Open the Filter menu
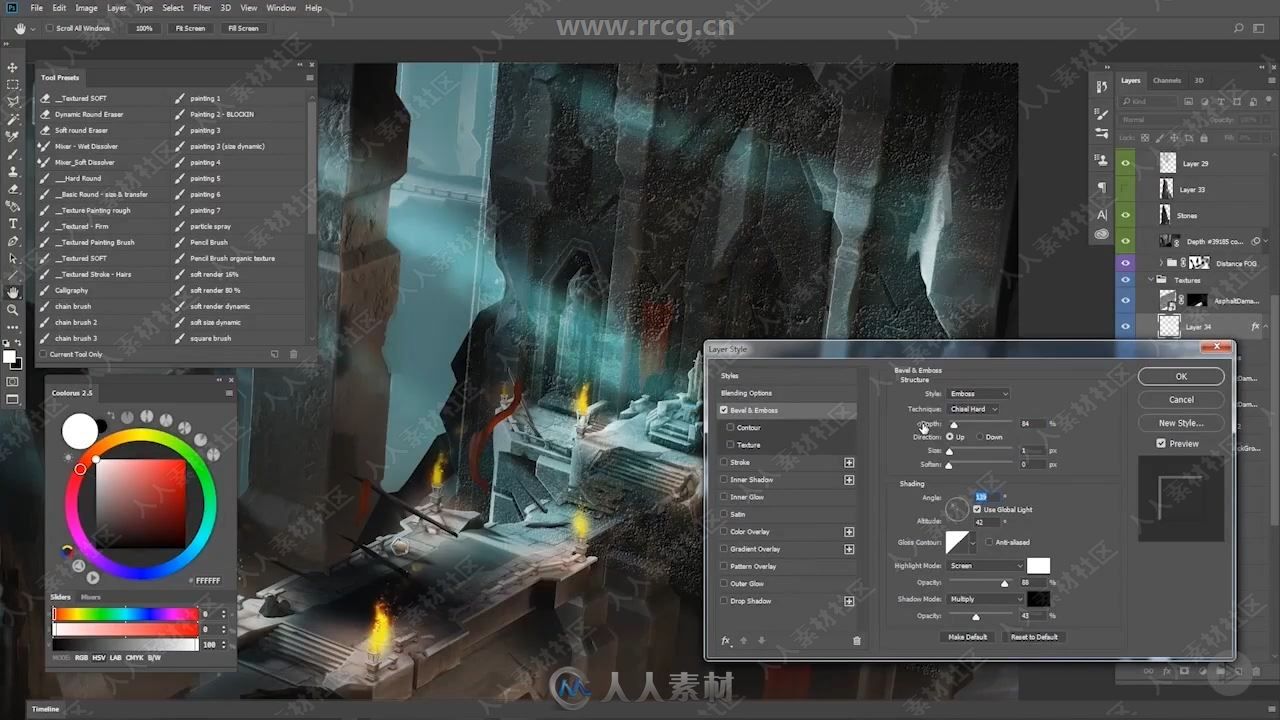The height and width of the screenshot is (720, 1280). click(x=202, y=8)
